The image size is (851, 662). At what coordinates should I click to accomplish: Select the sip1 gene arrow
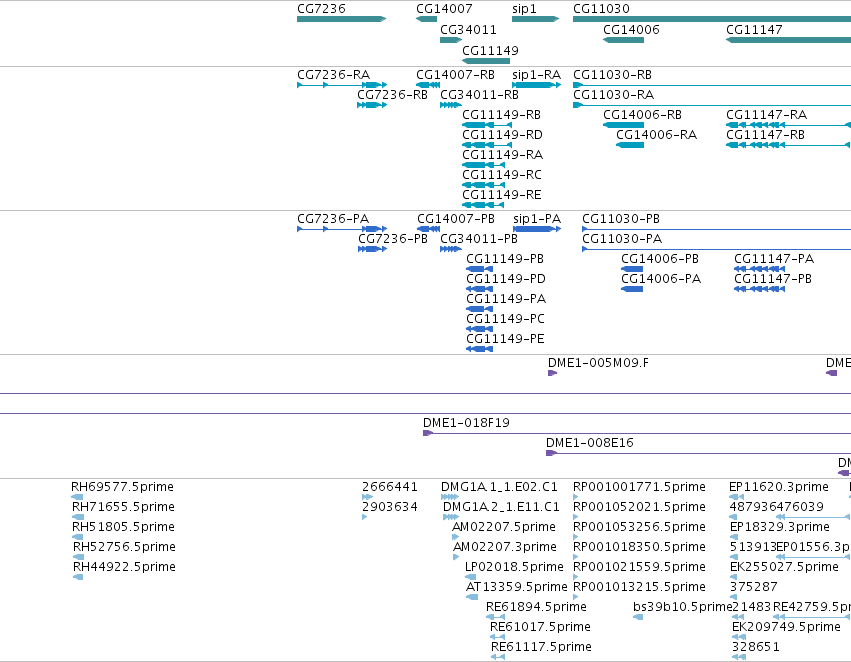(535, 19)
